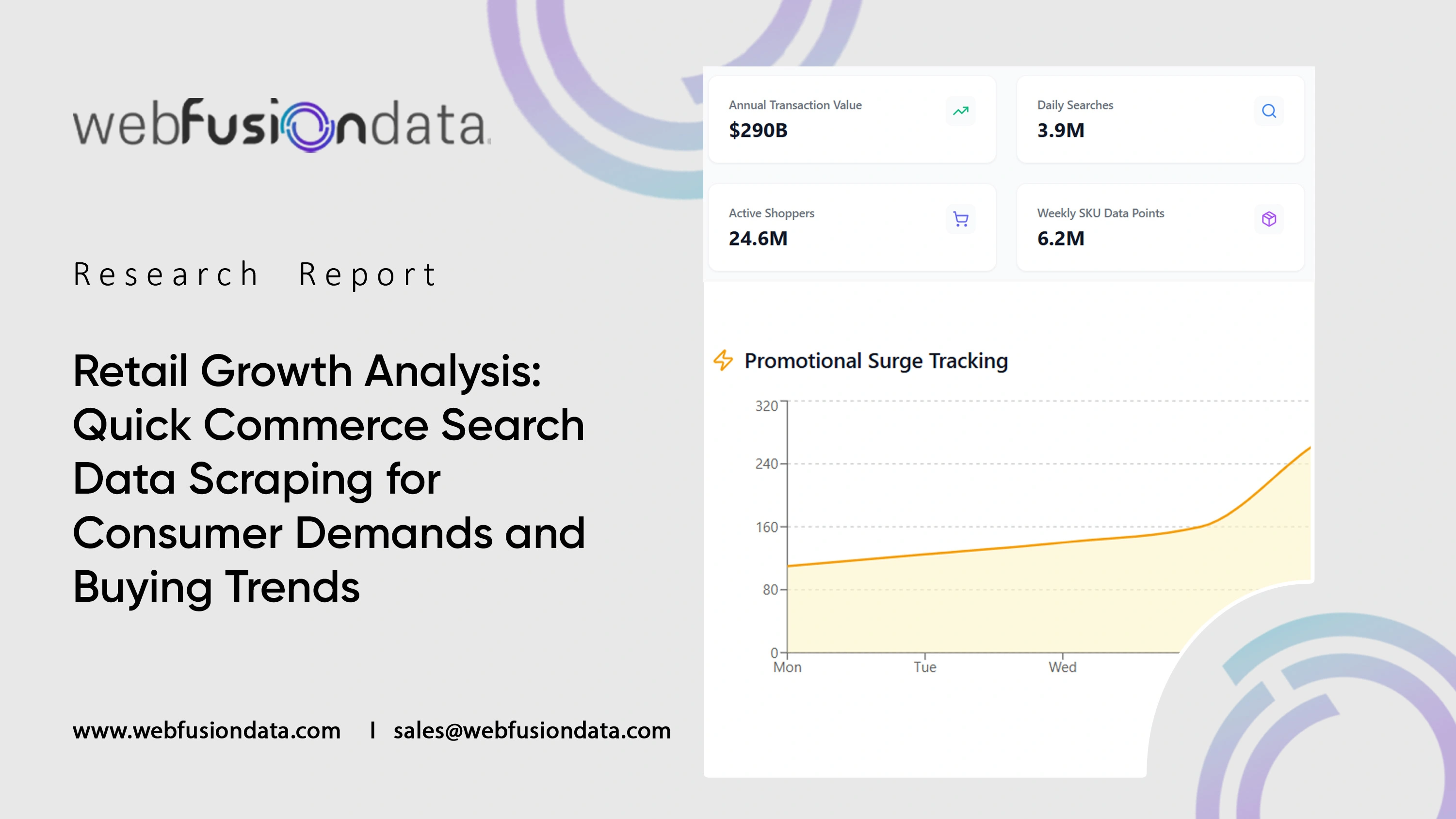This screenshot has height=819, width=1456.
Task: Click the 80 y-axis value
Action: point(770,590)
